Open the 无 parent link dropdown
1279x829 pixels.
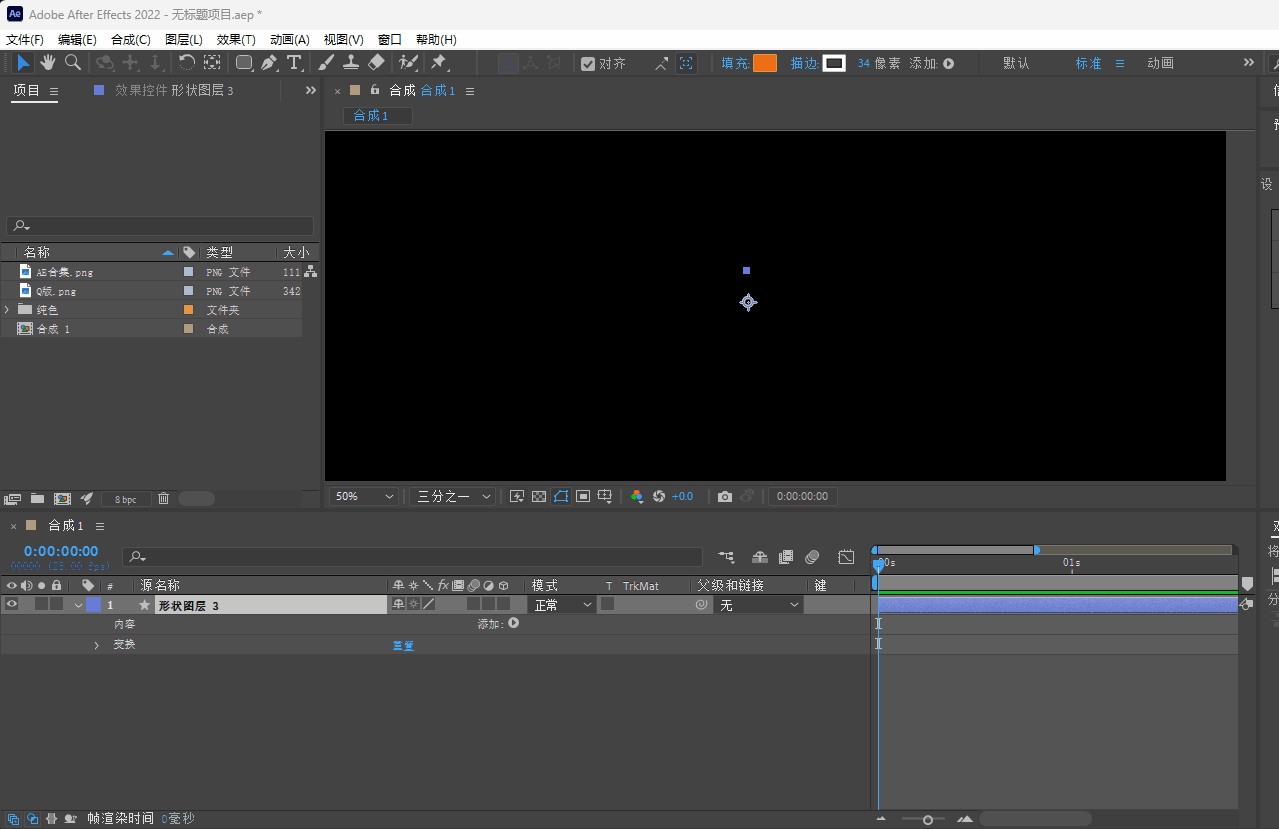coord(759,605)
